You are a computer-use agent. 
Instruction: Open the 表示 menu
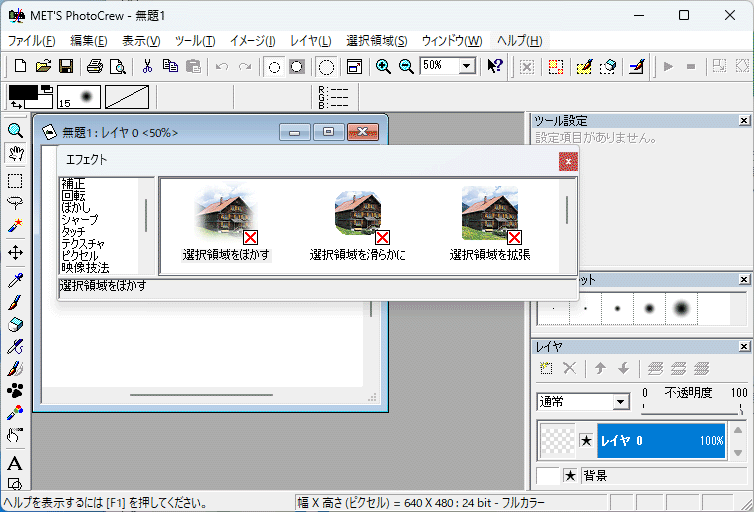point(141,41)
